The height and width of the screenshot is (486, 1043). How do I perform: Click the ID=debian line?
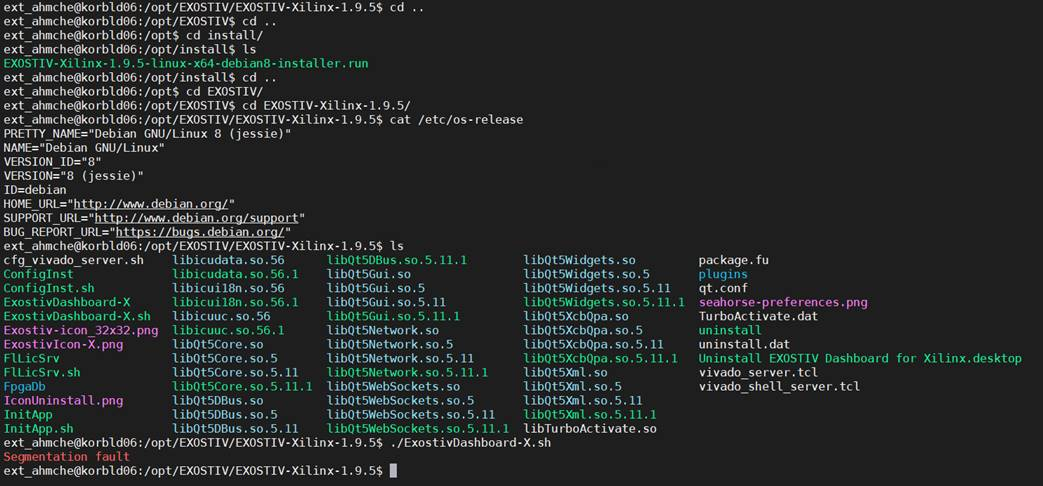pyautogui.click(x=35, y=189)
